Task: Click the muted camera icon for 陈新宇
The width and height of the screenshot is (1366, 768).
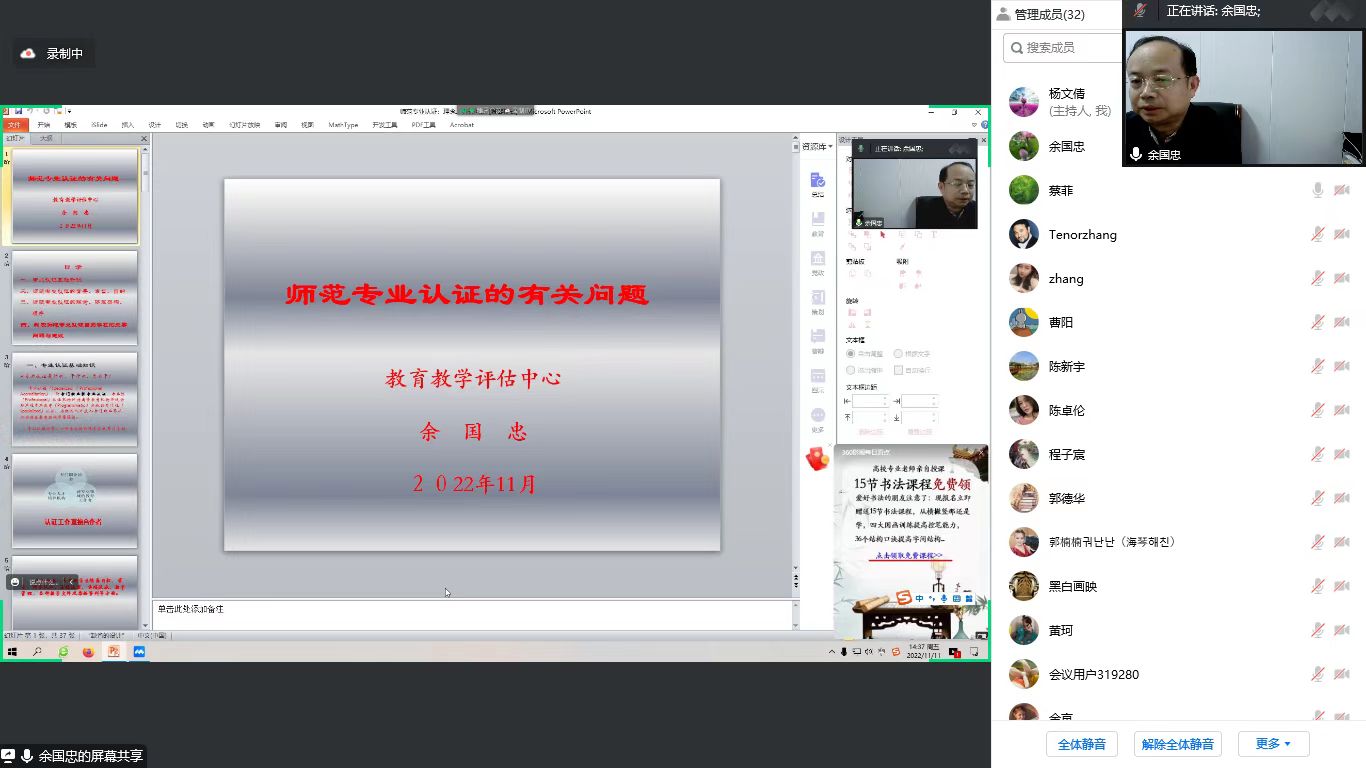Action: point(1341,366)
